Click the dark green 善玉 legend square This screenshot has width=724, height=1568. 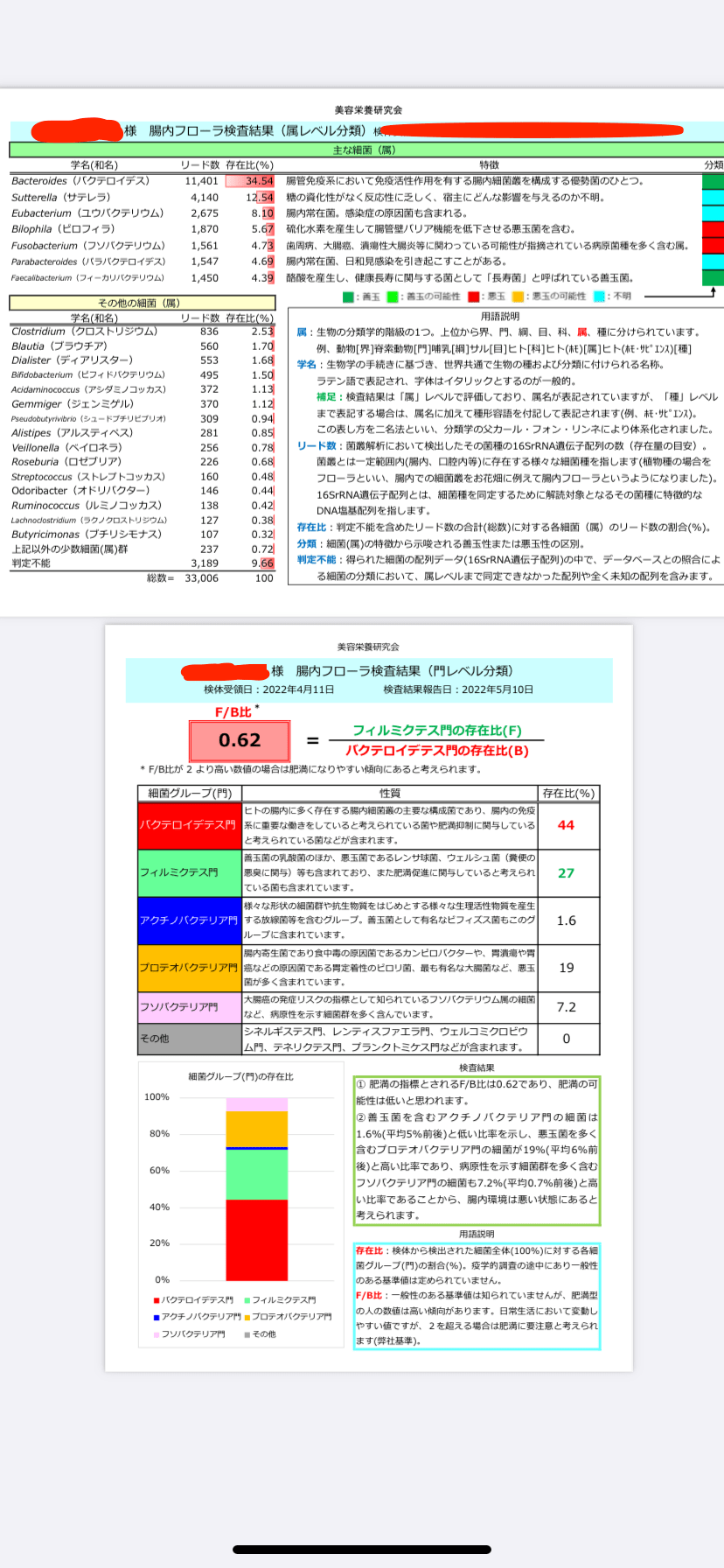click(x=348, y=297)
